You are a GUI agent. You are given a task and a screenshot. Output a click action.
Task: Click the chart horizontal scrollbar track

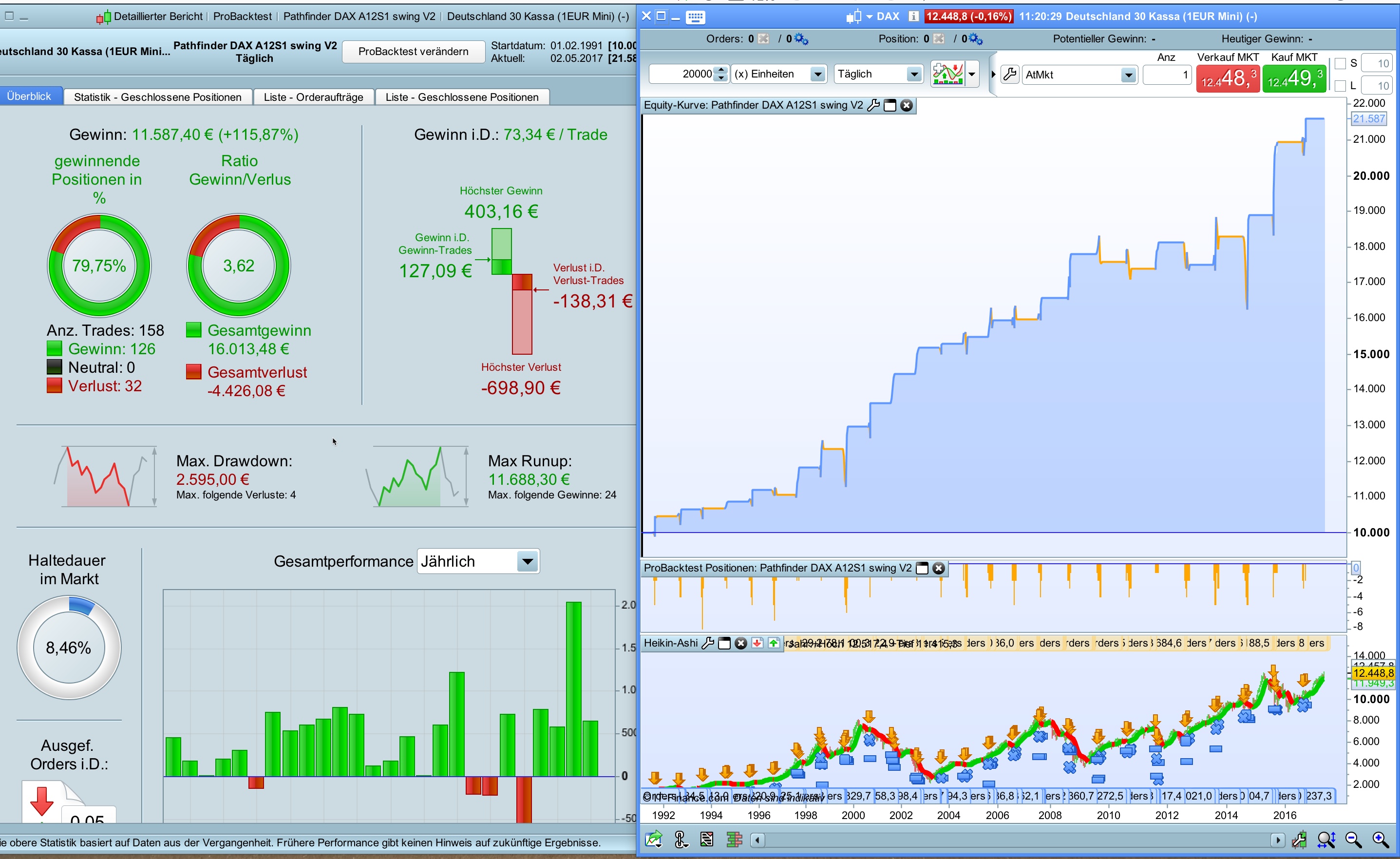tap(1017, 840)
